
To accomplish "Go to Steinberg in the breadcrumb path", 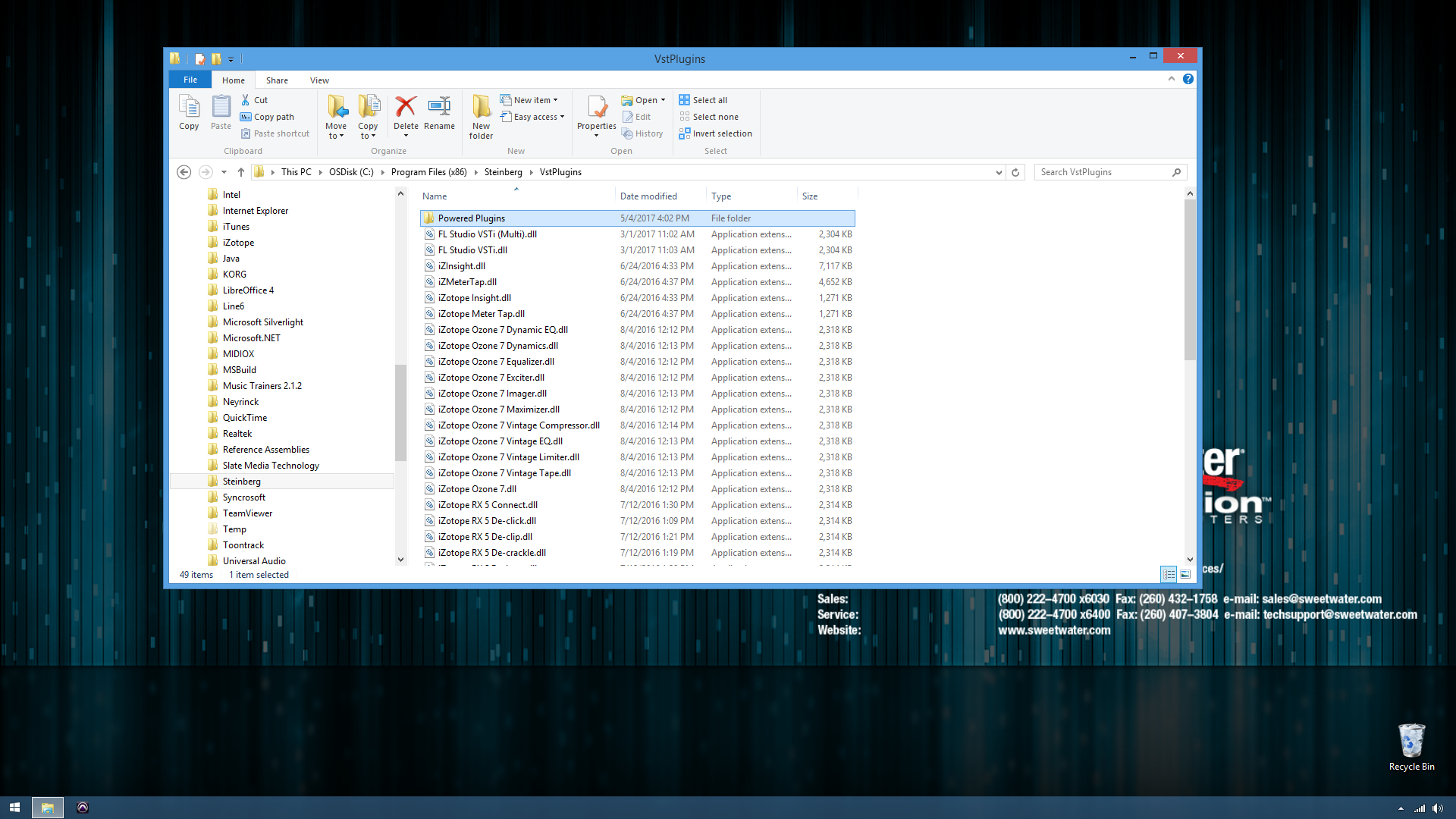I will point(504,172).
